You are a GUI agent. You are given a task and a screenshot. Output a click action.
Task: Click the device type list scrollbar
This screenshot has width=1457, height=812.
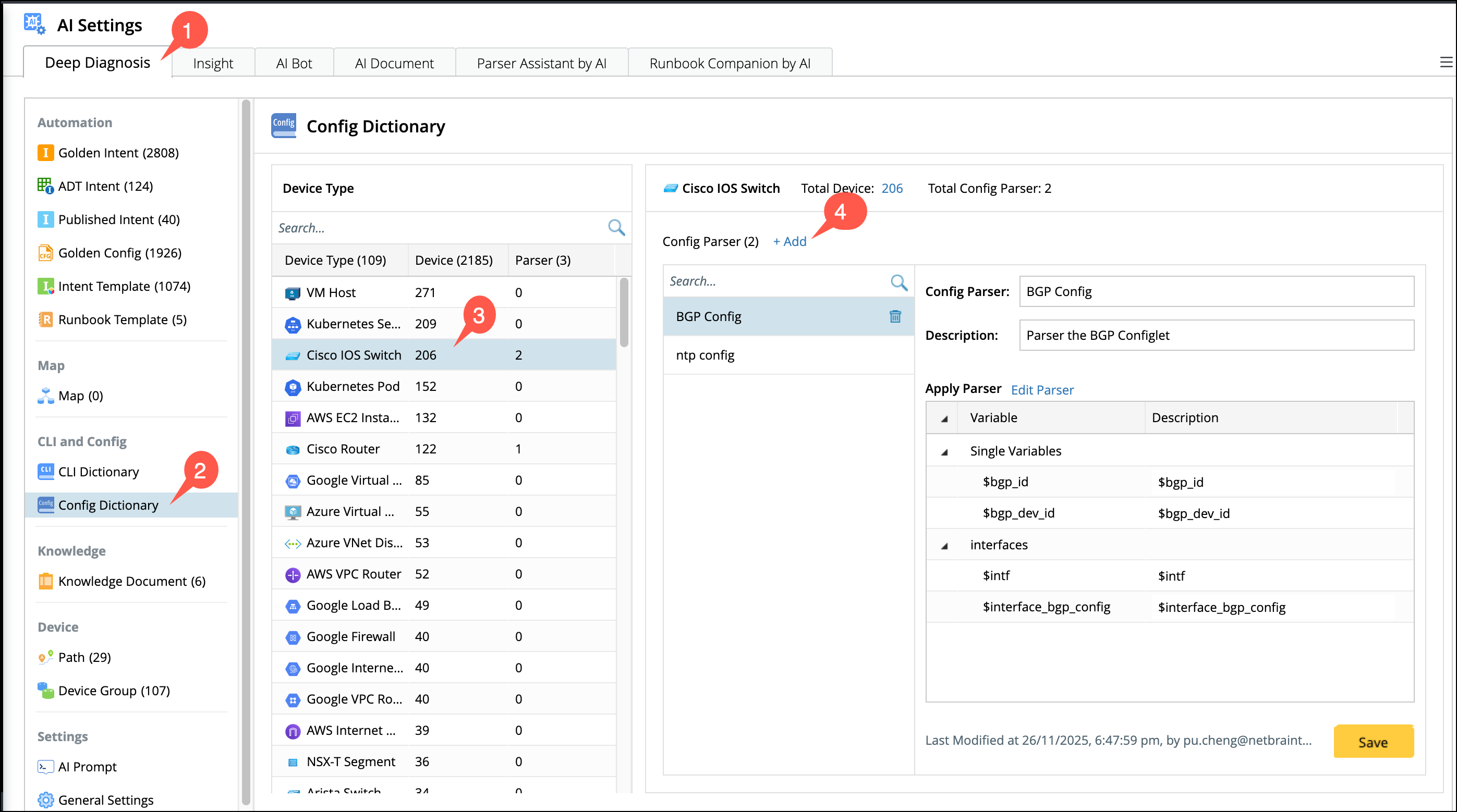point(624,313)
